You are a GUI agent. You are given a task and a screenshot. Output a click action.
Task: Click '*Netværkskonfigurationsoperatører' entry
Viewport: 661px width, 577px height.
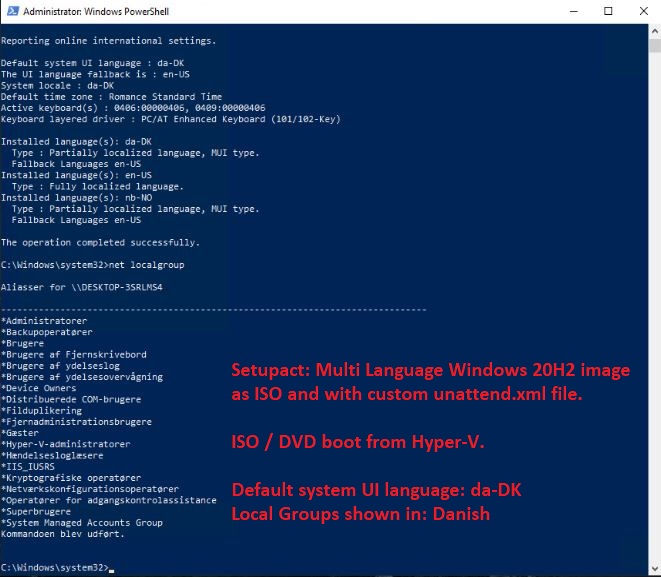[90, 489]
